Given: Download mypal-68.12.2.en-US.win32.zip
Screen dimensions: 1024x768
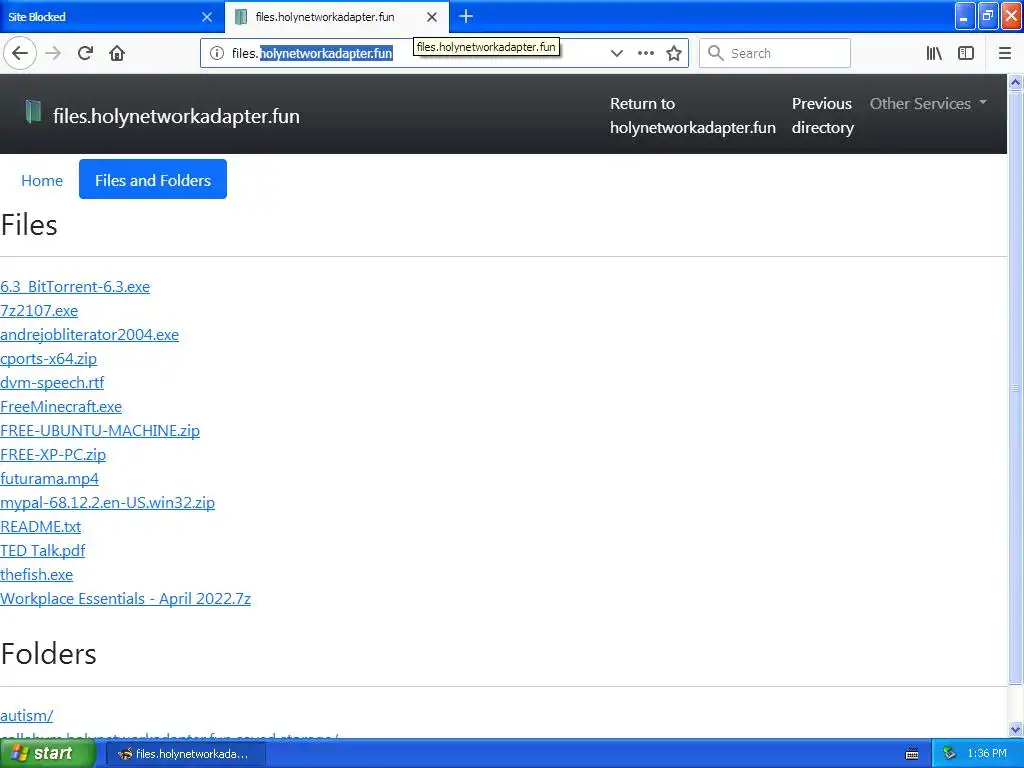Looking at the screenshot, I should (108, 503).
